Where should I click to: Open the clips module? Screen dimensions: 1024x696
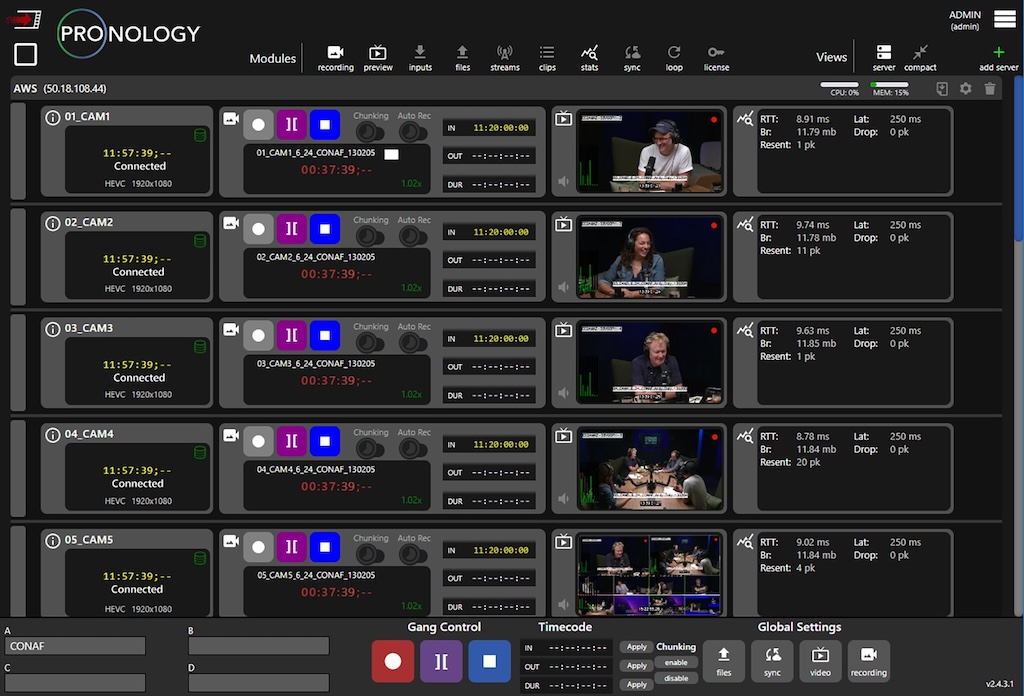(547, 58)
